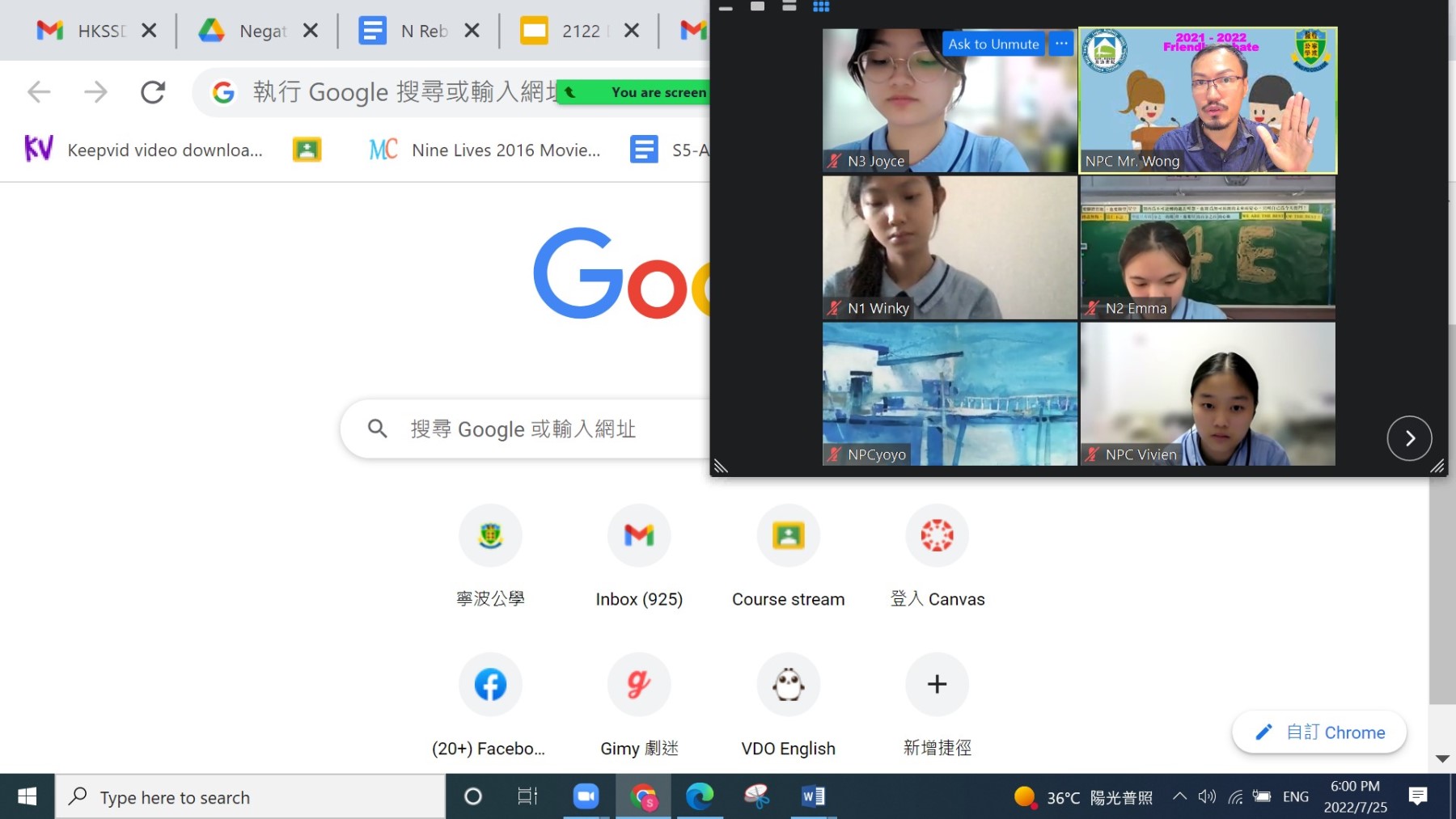Select N2 Emma video thumbnail

[x=1208, y=247]
